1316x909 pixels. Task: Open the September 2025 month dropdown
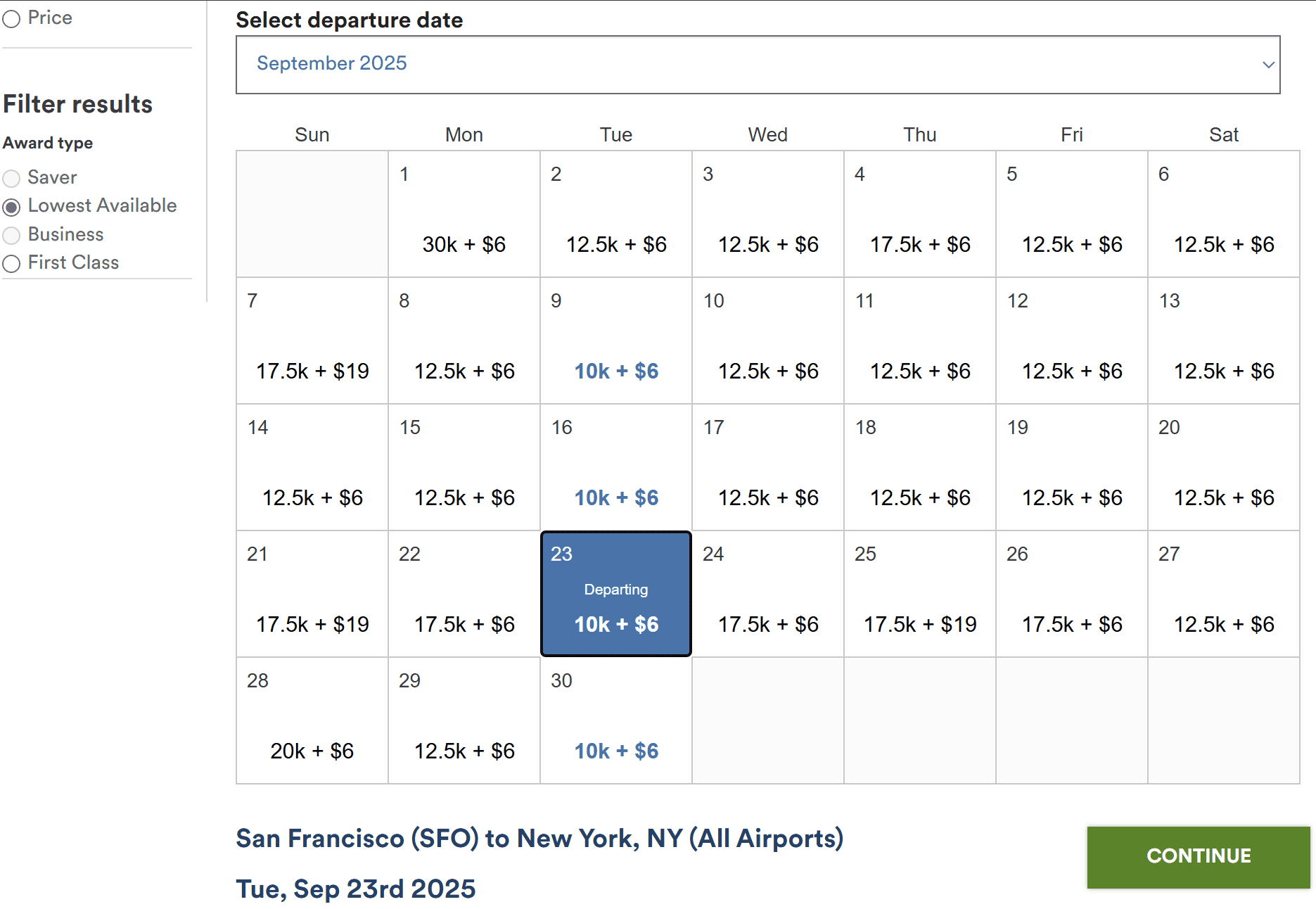point(758,65)
